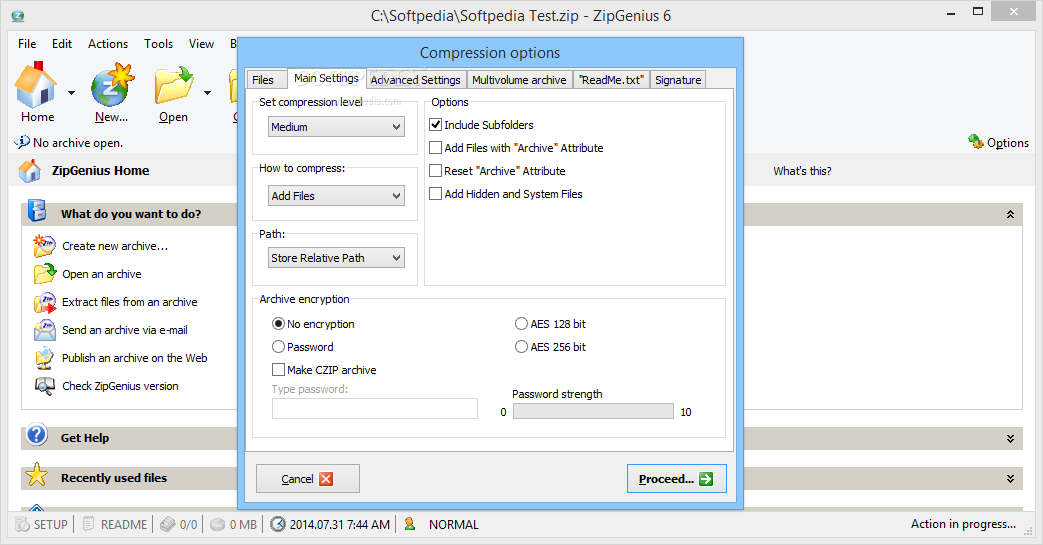Expand the Get Help section chevron
This screenshot has width=1043, height=545.
click(1010, 439)
